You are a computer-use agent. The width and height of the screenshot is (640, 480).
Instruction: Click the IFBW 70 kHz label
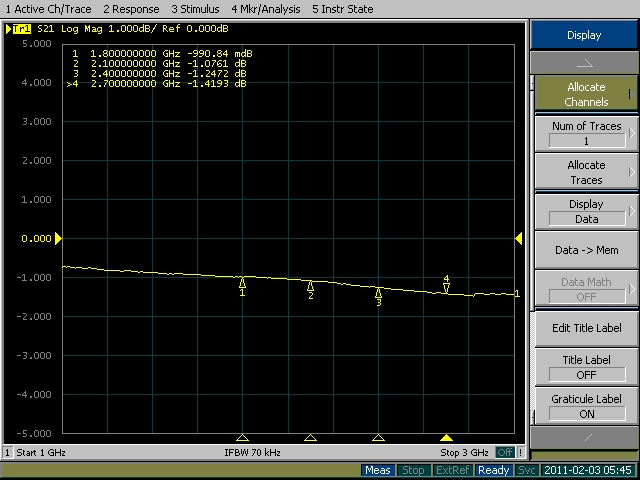[252, 452]
